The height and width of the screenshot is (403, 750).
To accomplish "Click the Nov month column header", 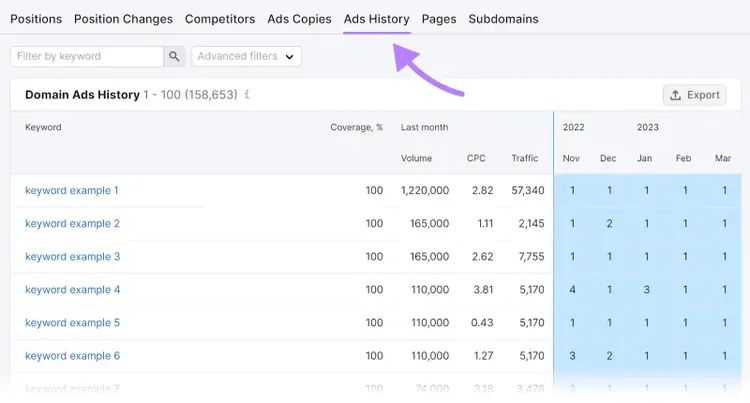I will (571, 158).
